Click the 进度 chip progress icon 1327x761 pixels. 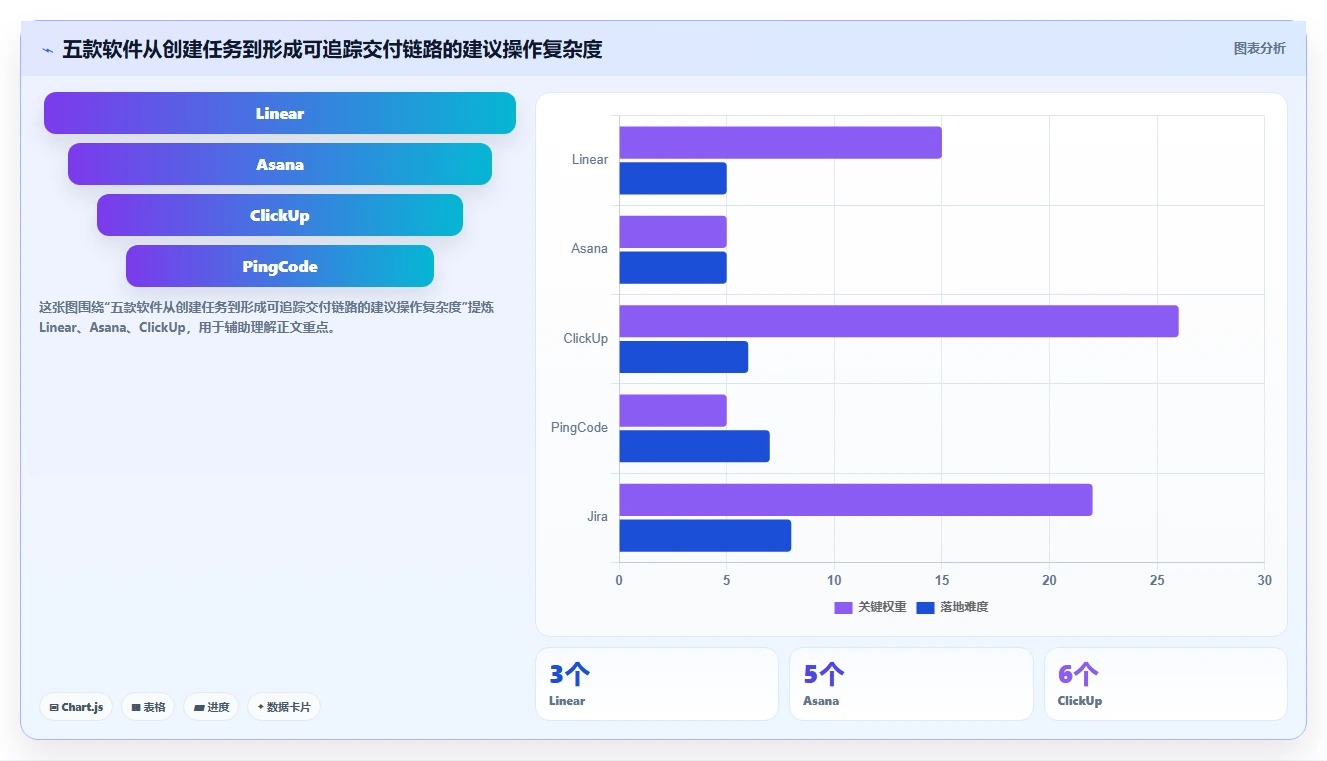(x=199, y=707)
